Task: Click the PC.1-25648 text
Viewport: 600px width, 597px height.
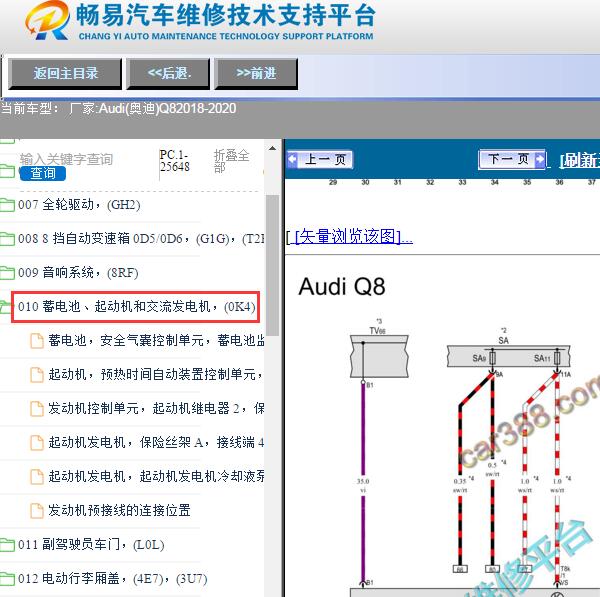Action: [x=174, y=161]
